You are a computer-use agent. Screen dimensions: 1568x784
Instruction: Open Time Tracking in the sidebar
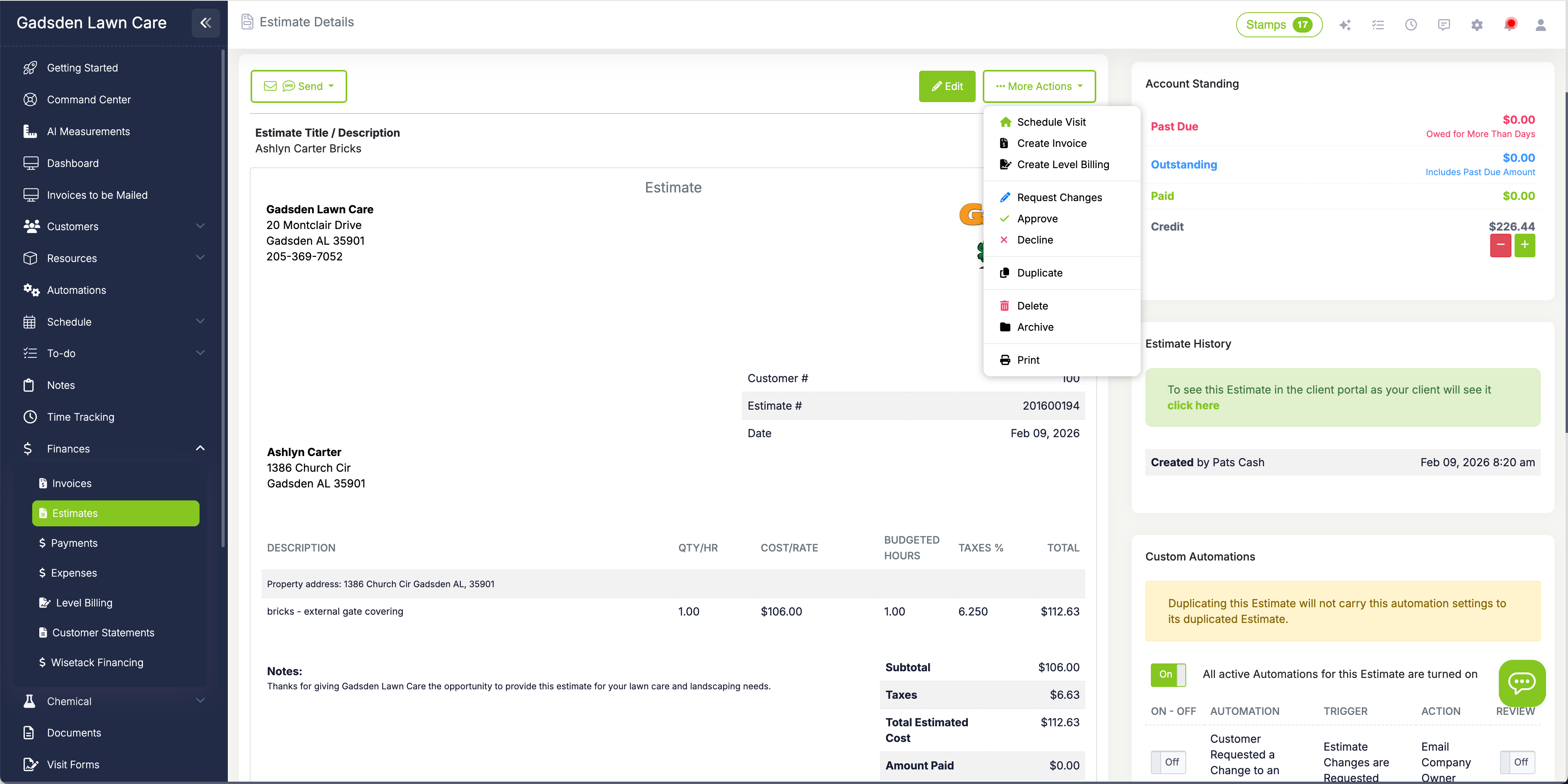coord(81,416)
